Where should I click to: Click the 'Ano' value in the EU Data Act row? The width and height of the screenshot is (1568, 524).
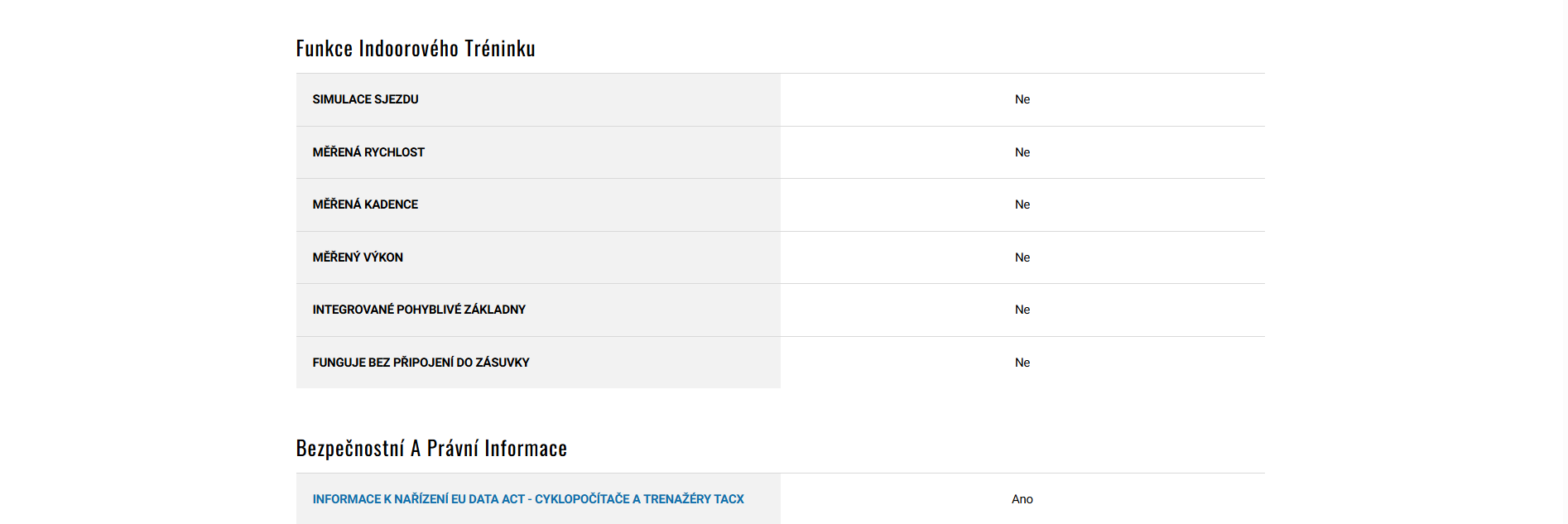(1022, 499)
